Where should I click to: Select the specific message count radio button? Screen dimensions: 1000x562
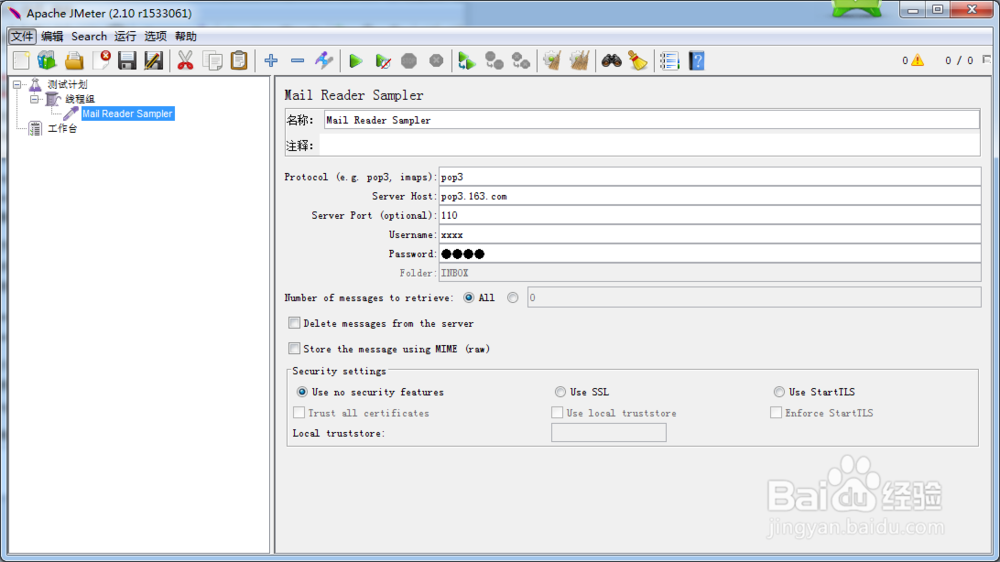(x=513, y=297)
